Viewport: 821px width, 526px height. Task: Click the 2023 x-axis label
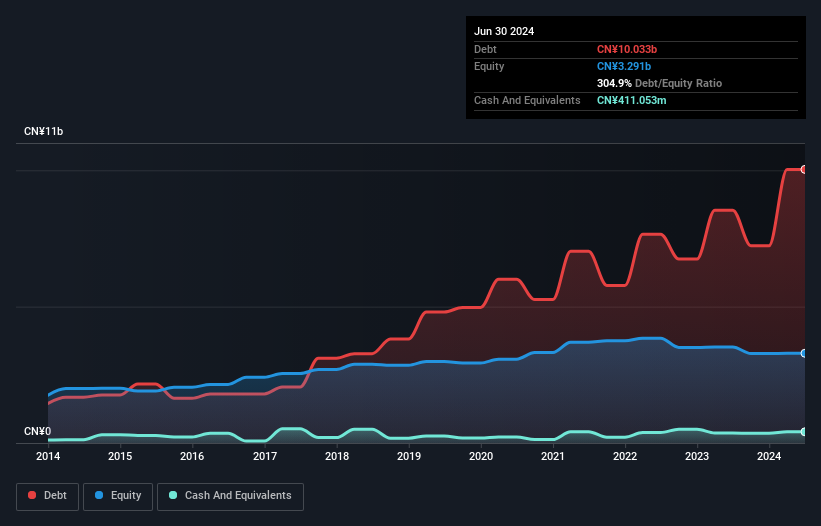coord(697,456)
